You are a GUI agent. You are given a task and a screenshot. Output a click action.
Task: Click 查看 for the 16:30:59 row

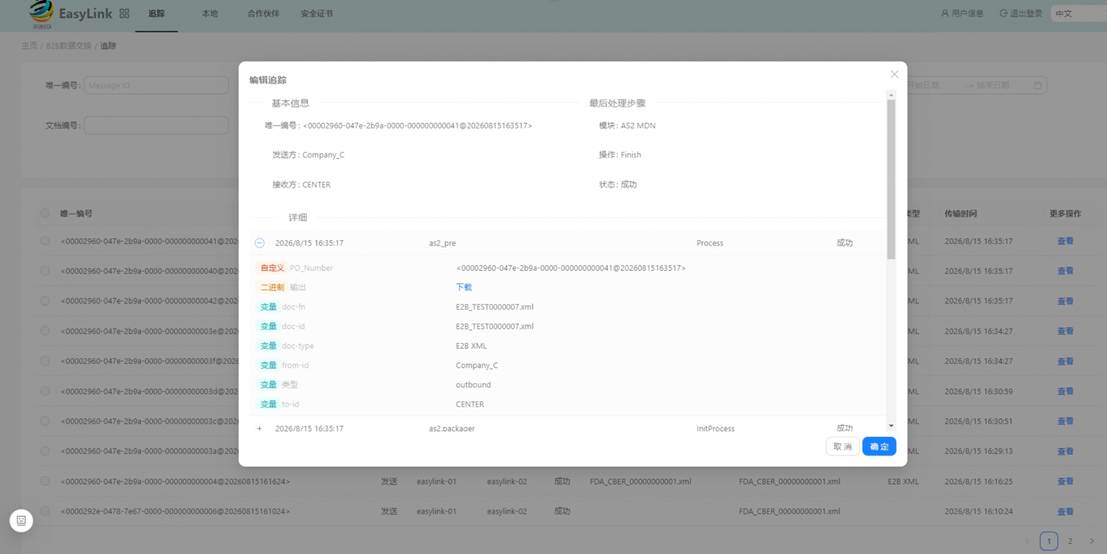click(x=1065, y=391)
